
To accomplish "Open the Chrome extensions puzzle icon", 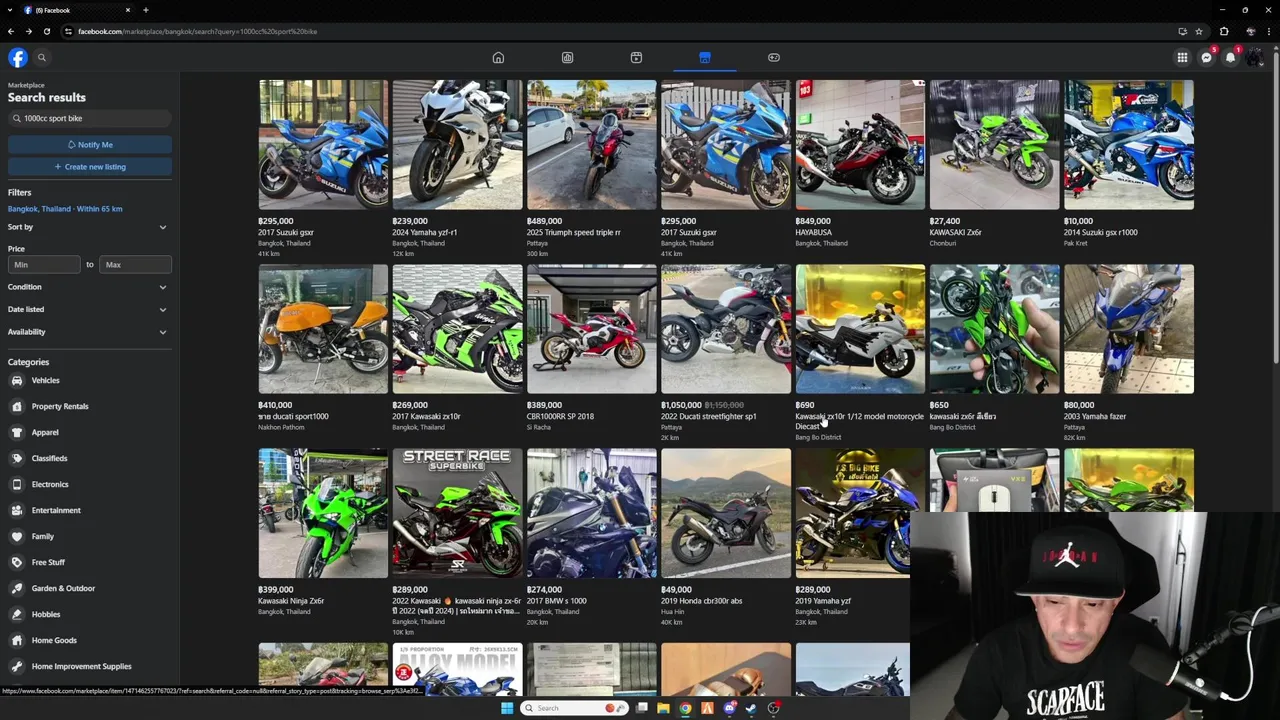I will point(1224,31).
